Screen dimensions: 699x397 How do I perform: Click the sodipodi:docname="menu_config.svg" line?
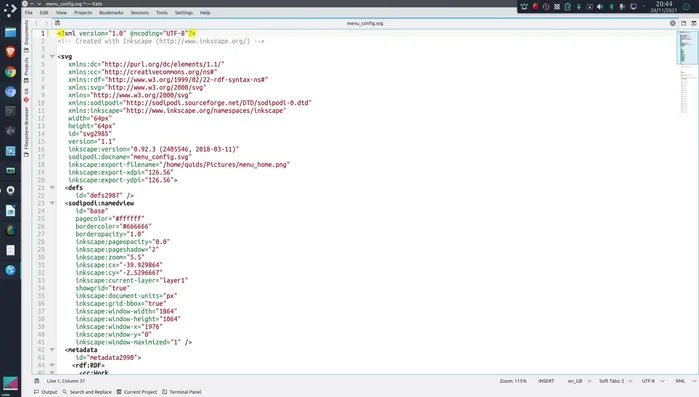[x=130, y=157]
